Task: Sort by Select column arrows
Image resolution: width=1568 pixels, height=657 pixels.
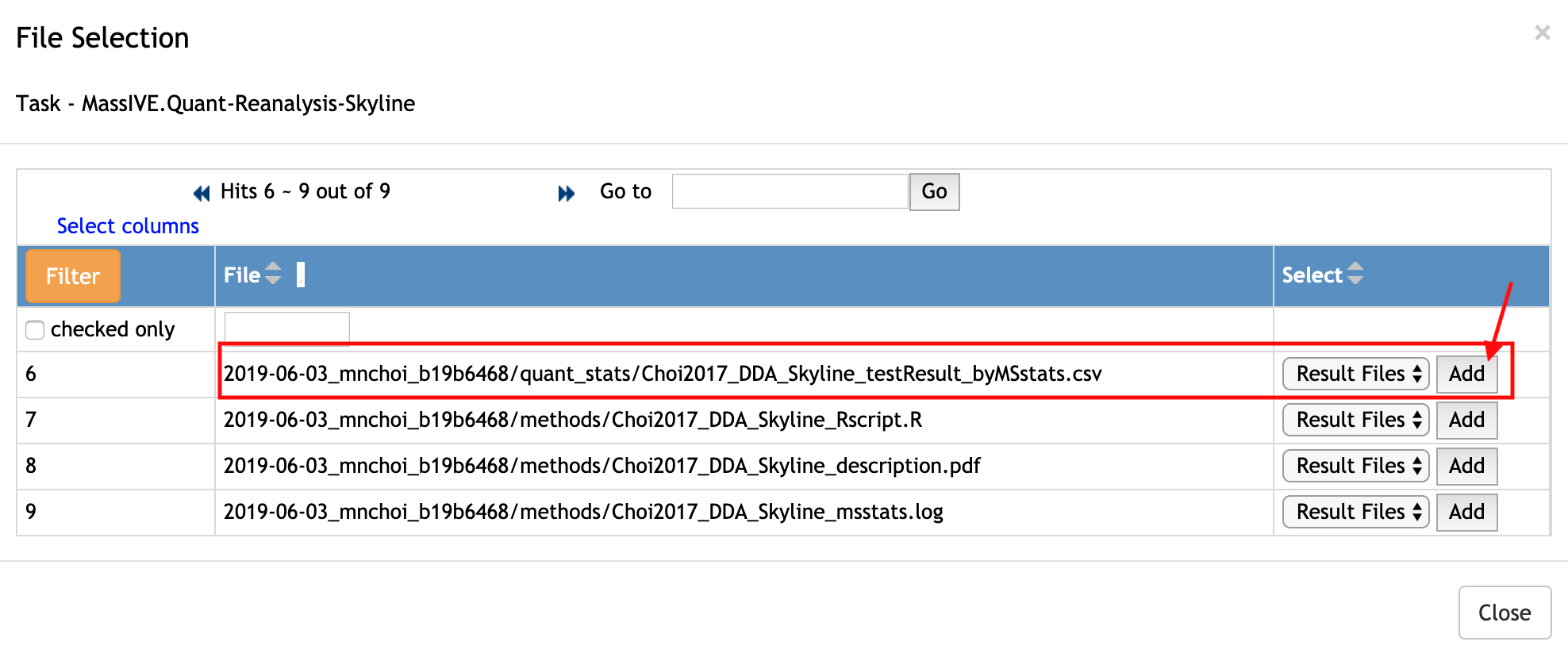Action: click(1355, 274)
